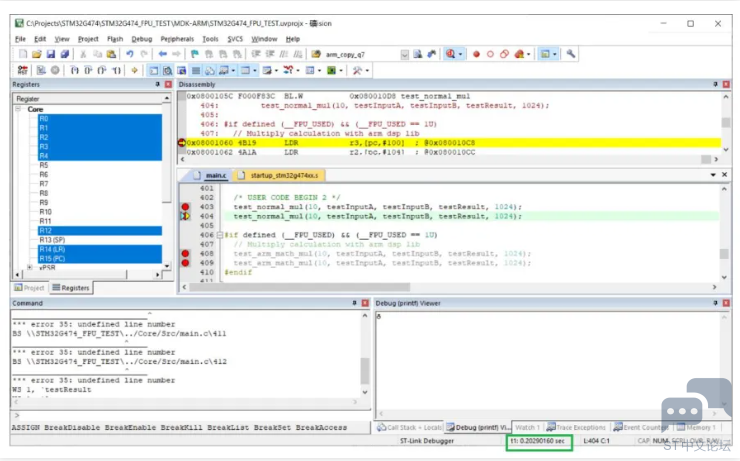Insert a bookmark with the flag icon
This screenshot has width=740, height=461.
point(194,54)
